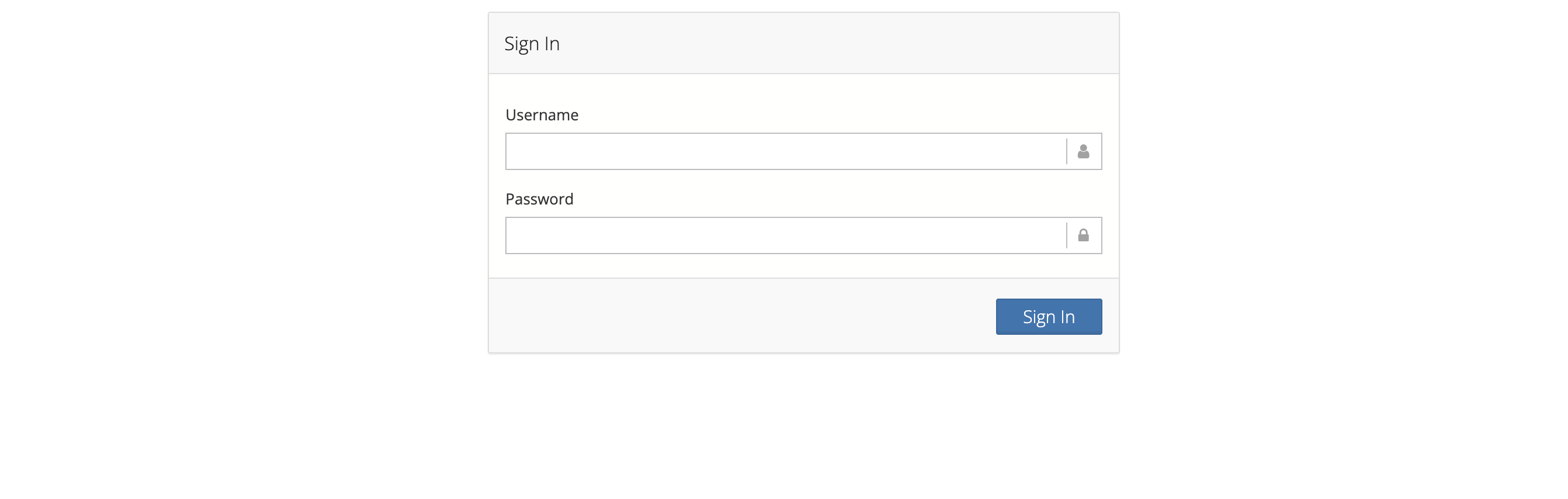Click the blue Sign In button

pos(1048,317)
